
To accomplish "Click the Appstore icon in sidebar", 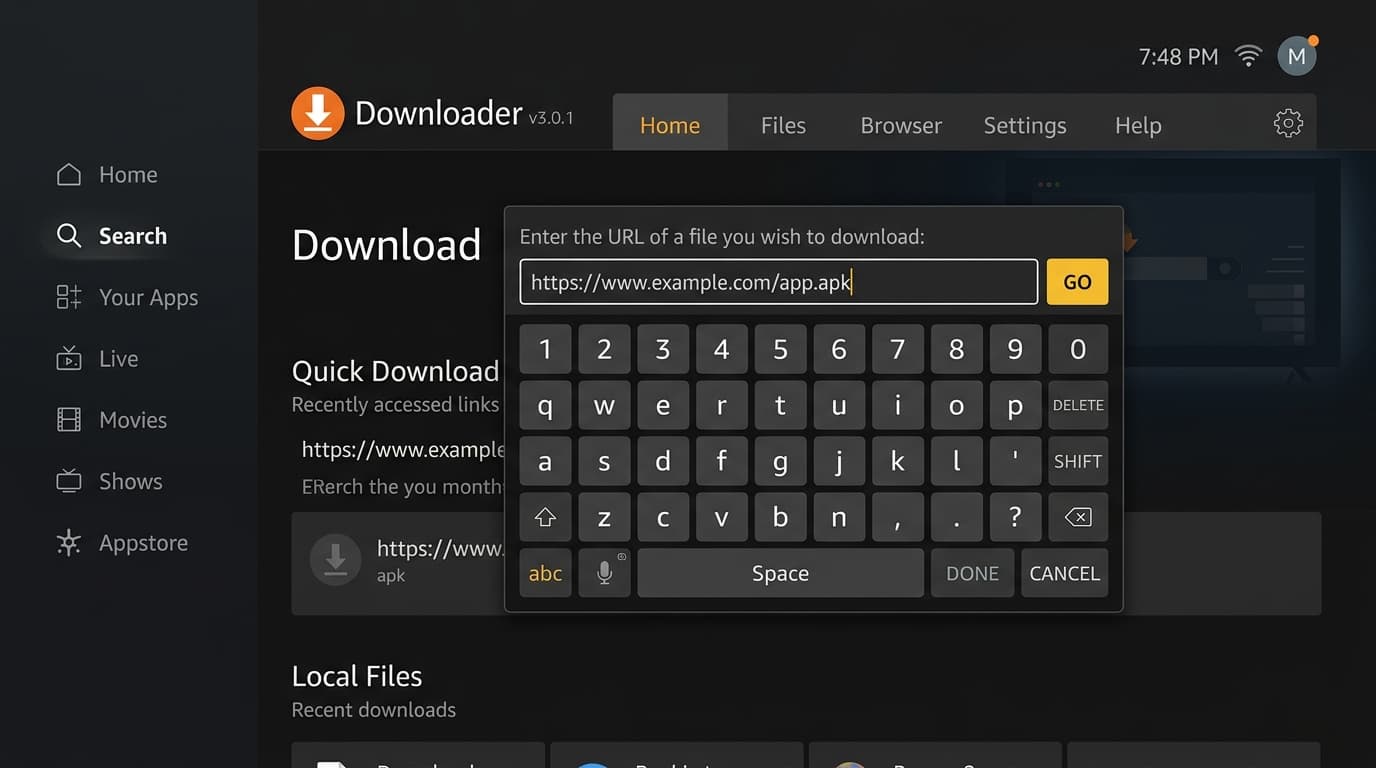I will pos(69,543).
